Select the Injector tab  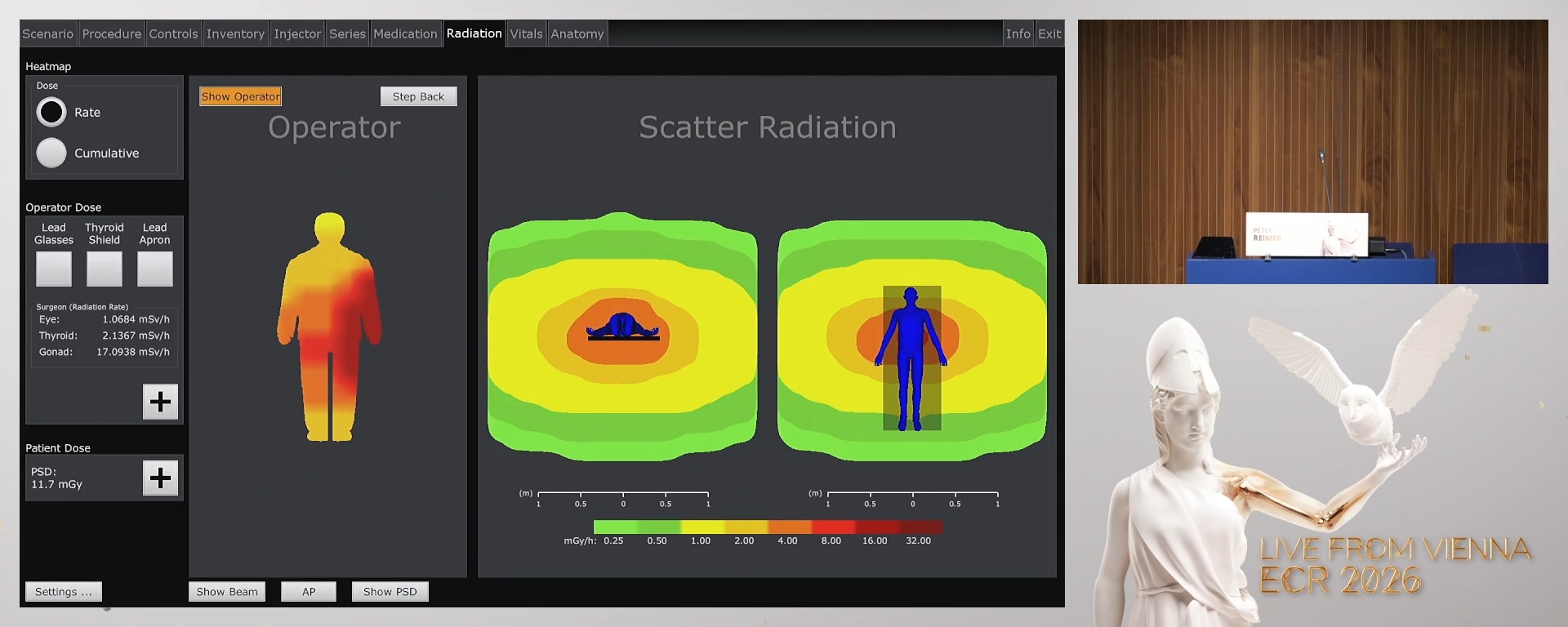pos(297,33)
